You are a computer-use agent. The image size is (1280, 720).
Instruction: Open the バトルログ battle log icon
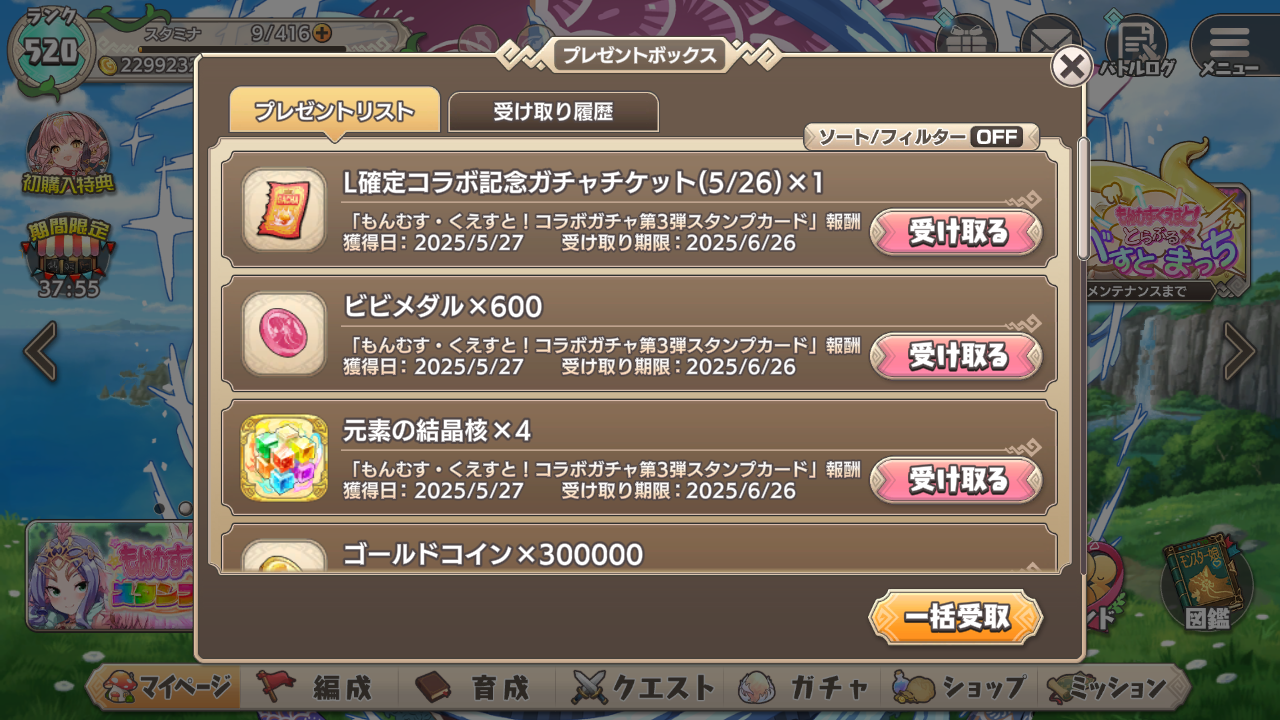click(1137, 46)
